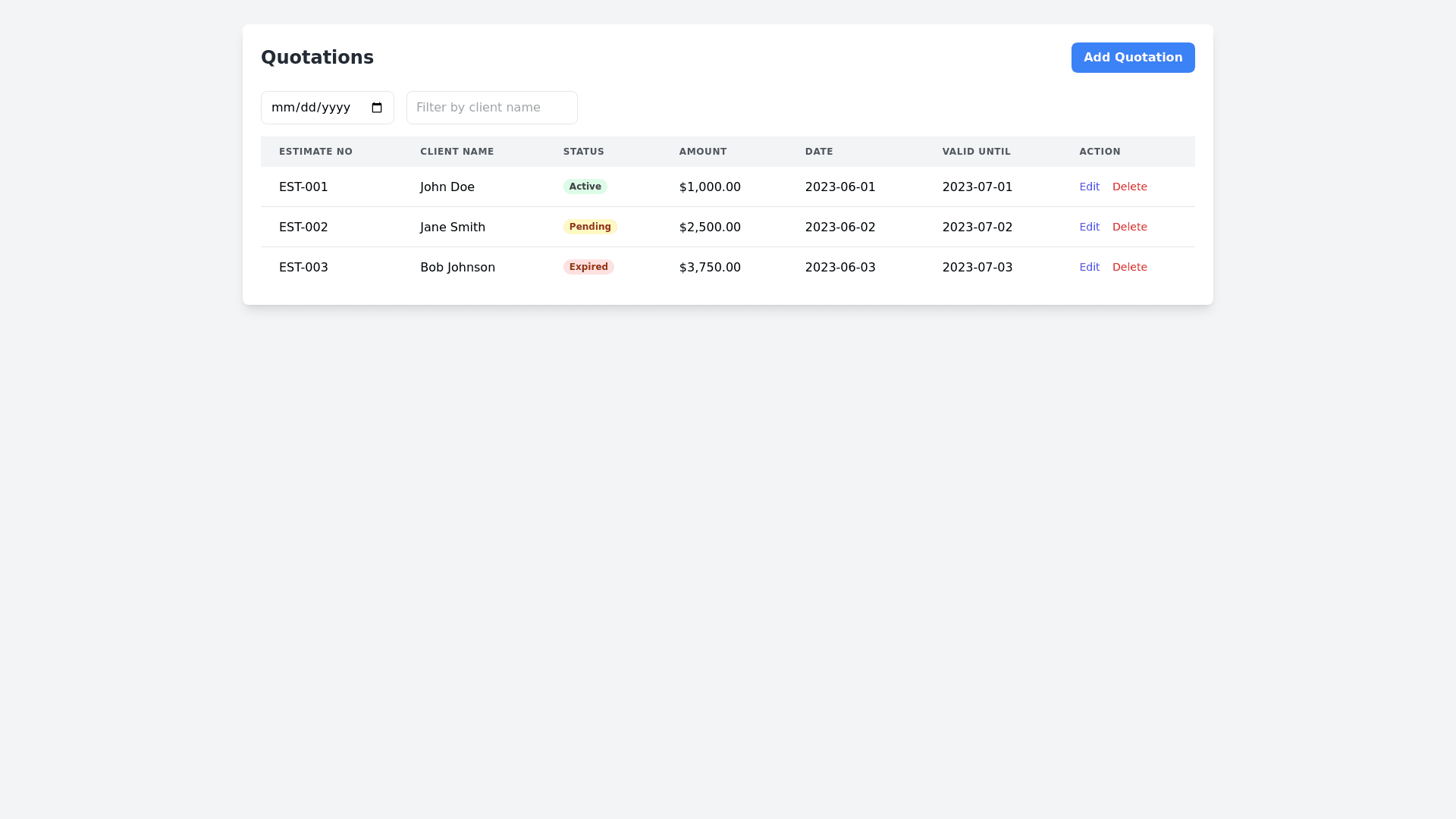Delete the Jane Smith quotation
Image resolution: width=1456 pixels, height=819 pixels.
tap(1129, 227)
